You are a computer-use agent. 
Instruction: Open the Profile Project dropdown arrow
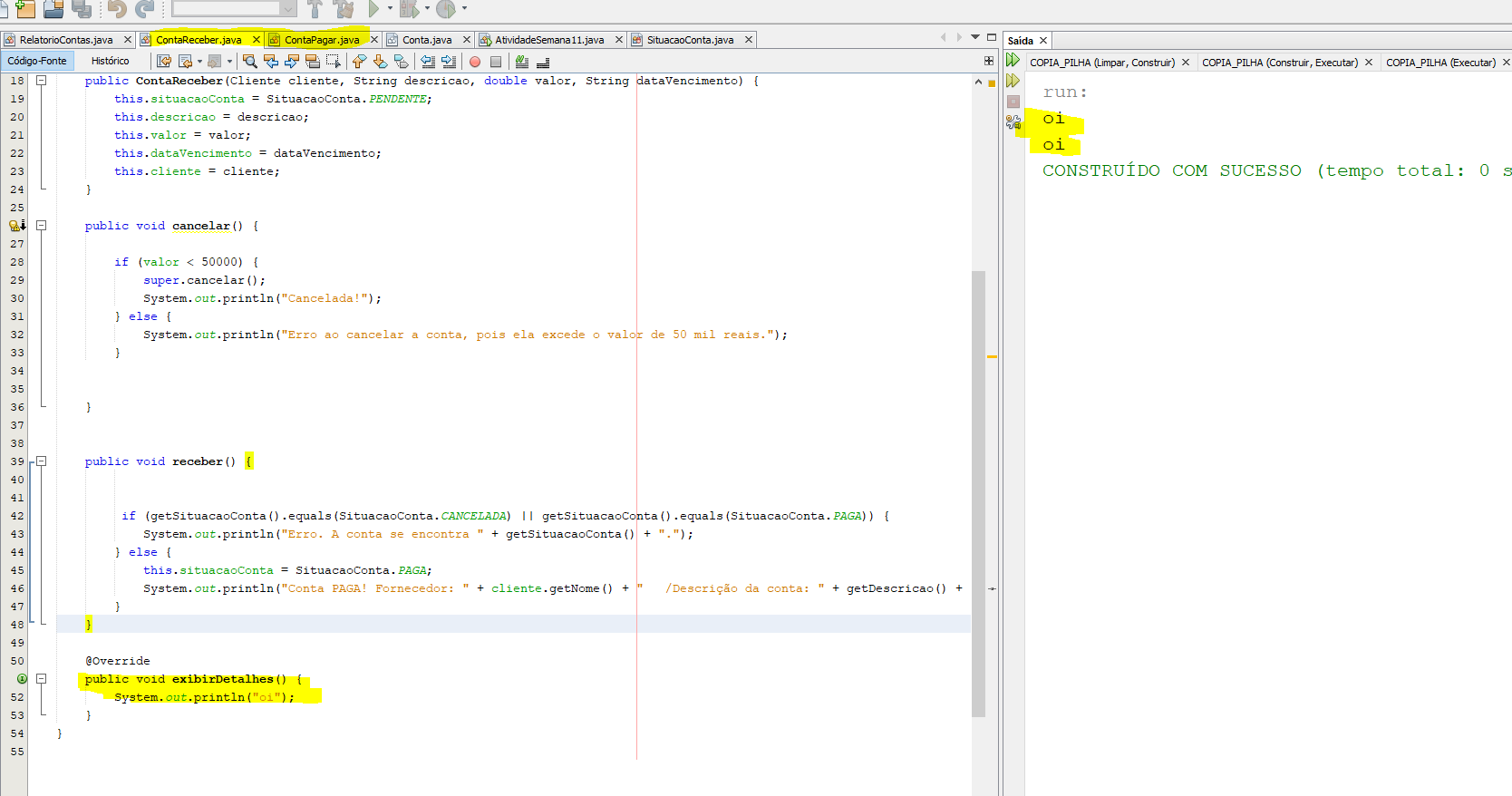click(464, 8)
